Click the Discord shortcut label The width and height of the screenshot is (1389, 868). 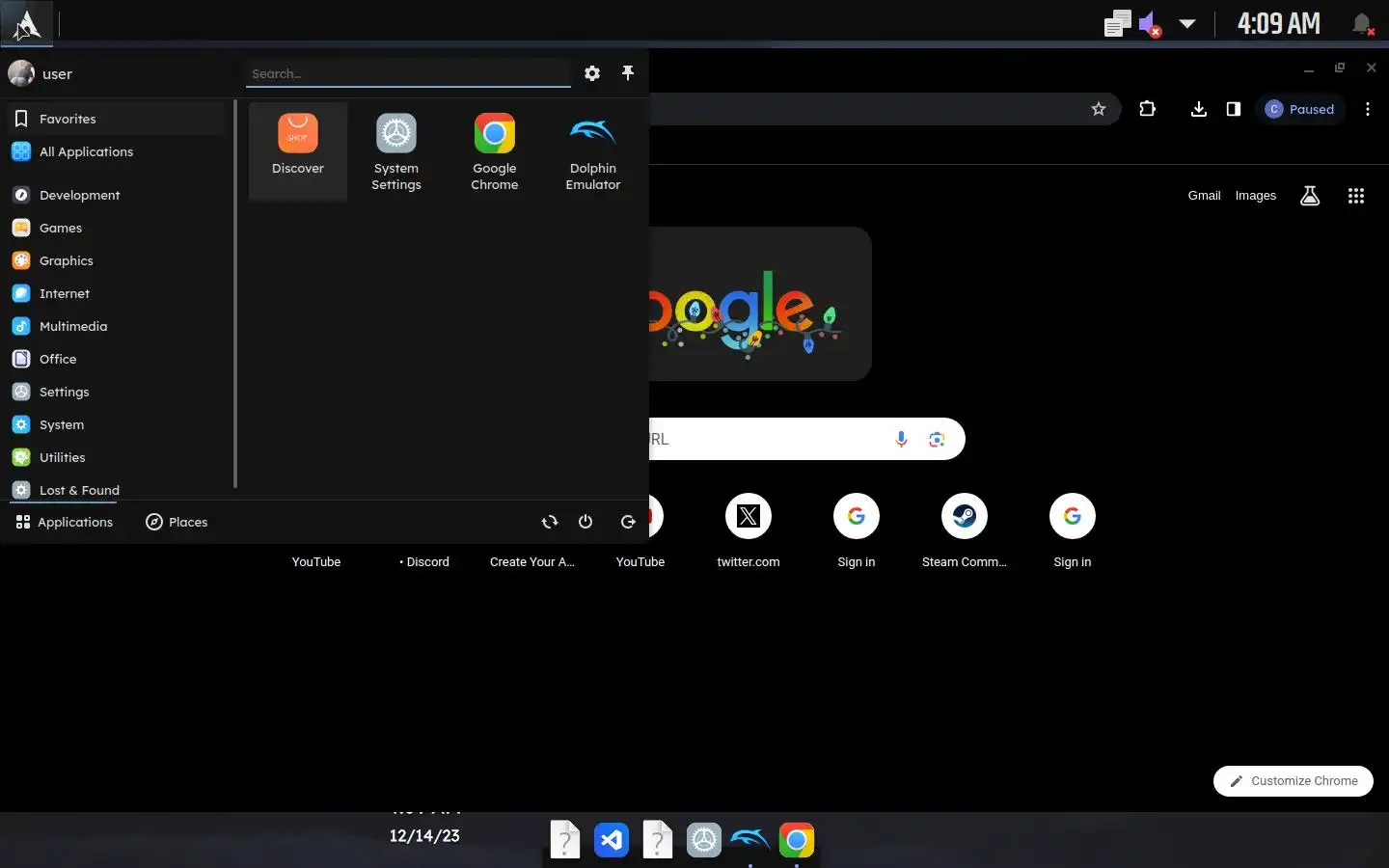point(424,561)
